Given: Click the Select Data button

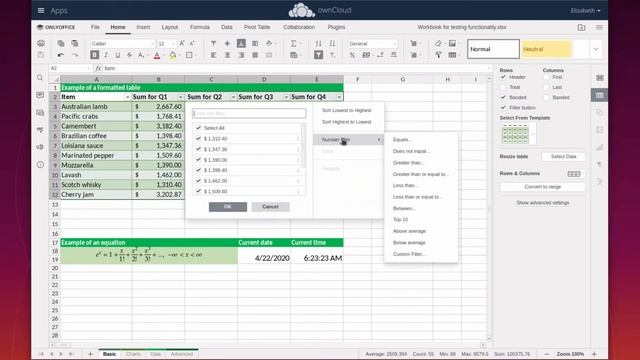Looking at the screenshot, I should click(x=563, y=156).
